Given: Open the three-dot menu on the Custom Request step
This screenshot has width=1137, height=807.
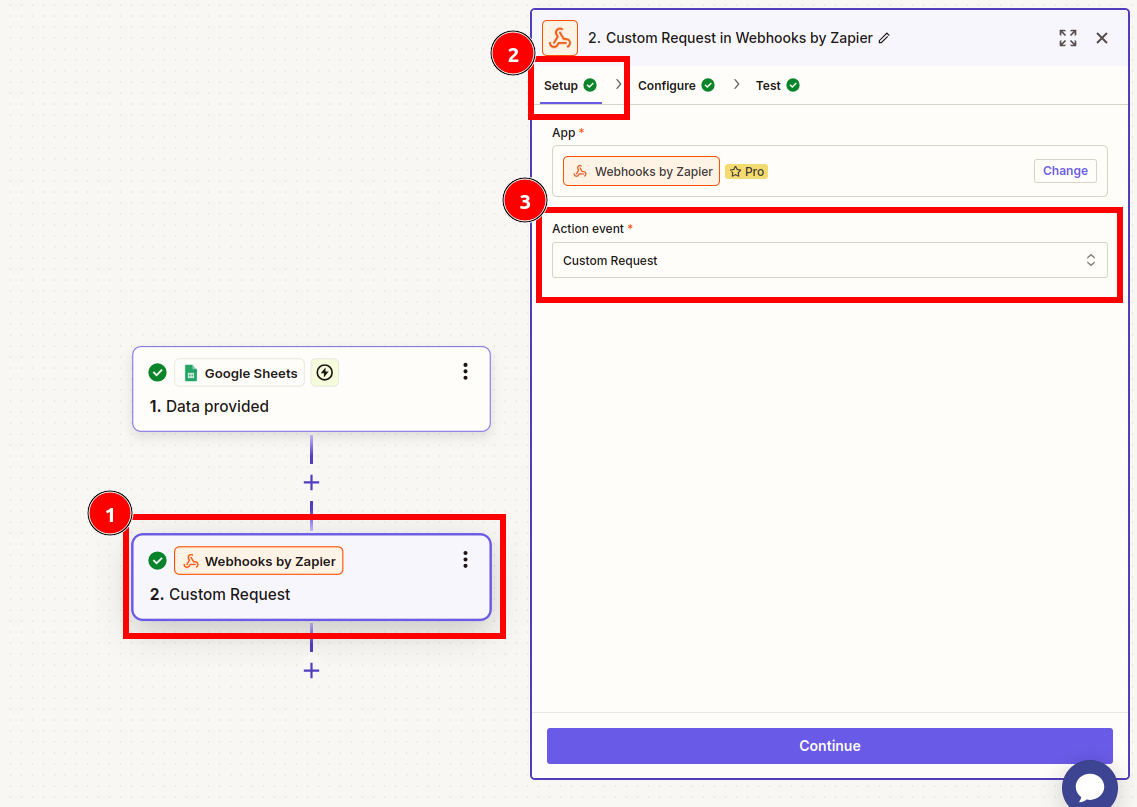Looking at the screenshot, I should (x=465, y=560).
